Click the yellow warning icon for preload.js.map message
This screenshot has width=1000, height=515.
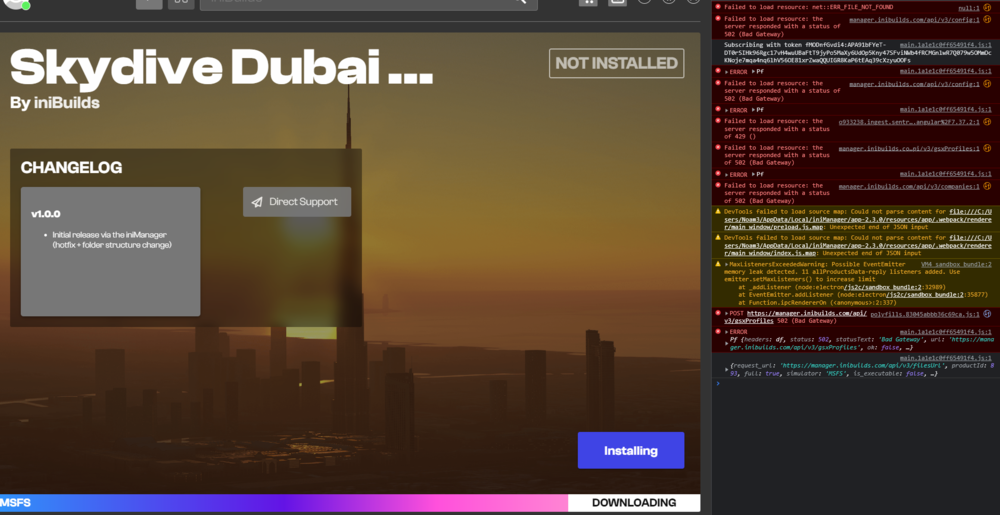pyautogui.click(x=718, y=212)
